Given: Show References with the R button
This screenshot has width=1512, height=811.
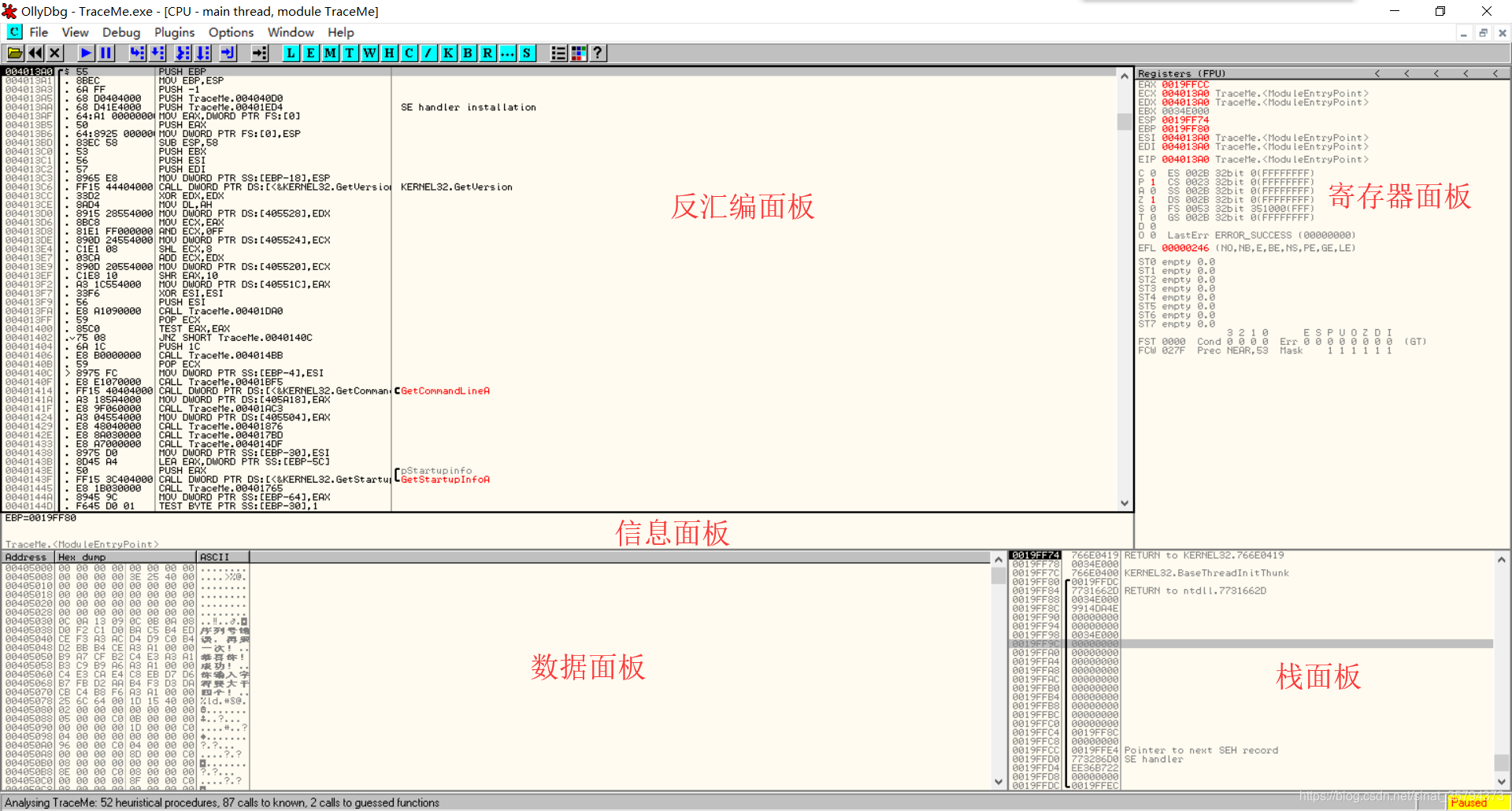Looking at the screenshot, I should tap(487, 53).
